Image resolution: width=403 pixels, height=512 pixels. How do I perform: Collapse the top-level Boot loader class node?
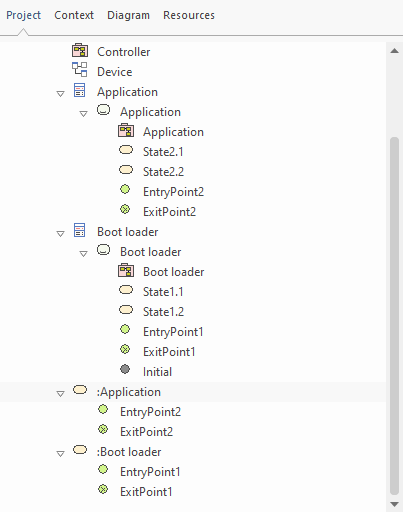pos(60,234)
